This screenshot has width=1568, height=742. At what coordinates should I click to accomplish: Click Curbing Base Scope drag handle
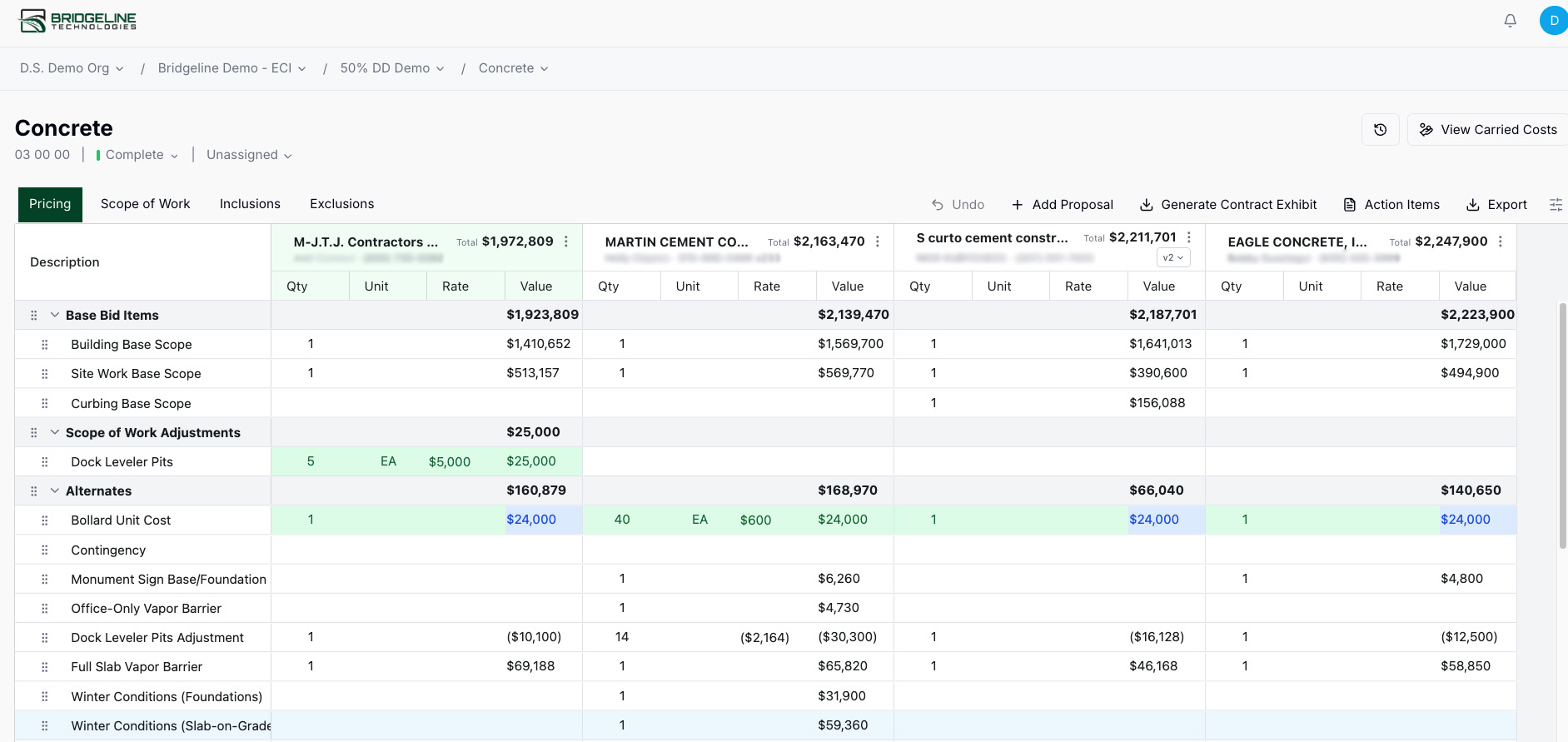[x=45, y=404]
